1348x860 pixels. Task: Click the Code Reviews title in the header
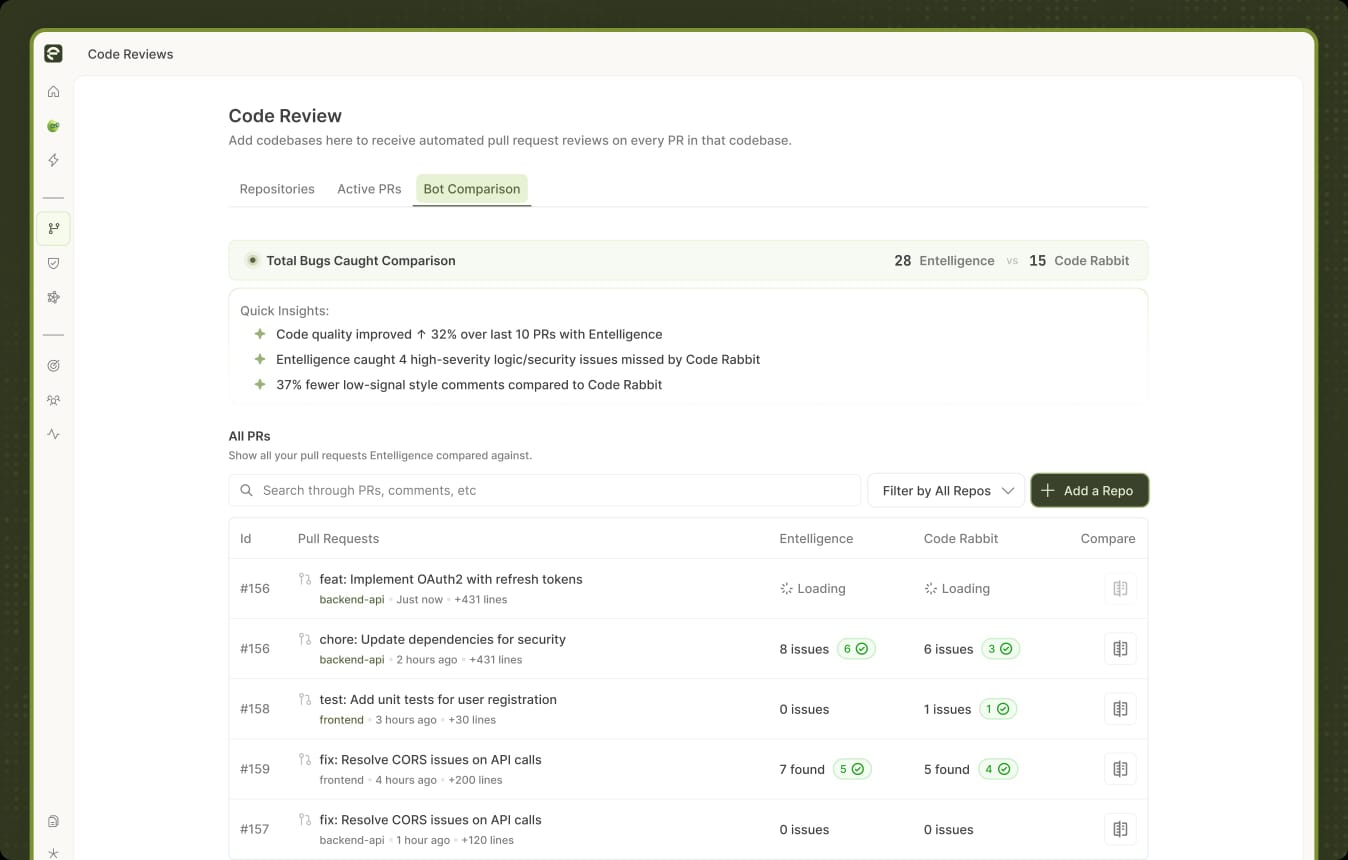pyautogui.click(x=131, y=54)
